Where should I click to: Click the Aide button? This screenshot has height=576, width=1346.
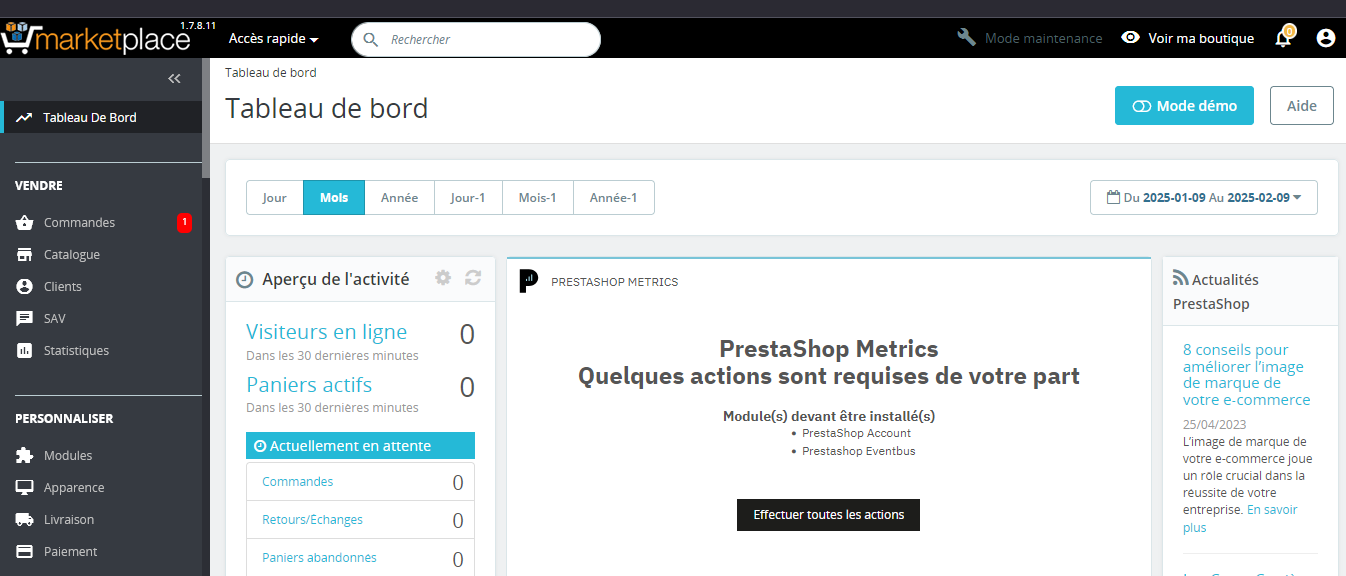coord(1301,105)
